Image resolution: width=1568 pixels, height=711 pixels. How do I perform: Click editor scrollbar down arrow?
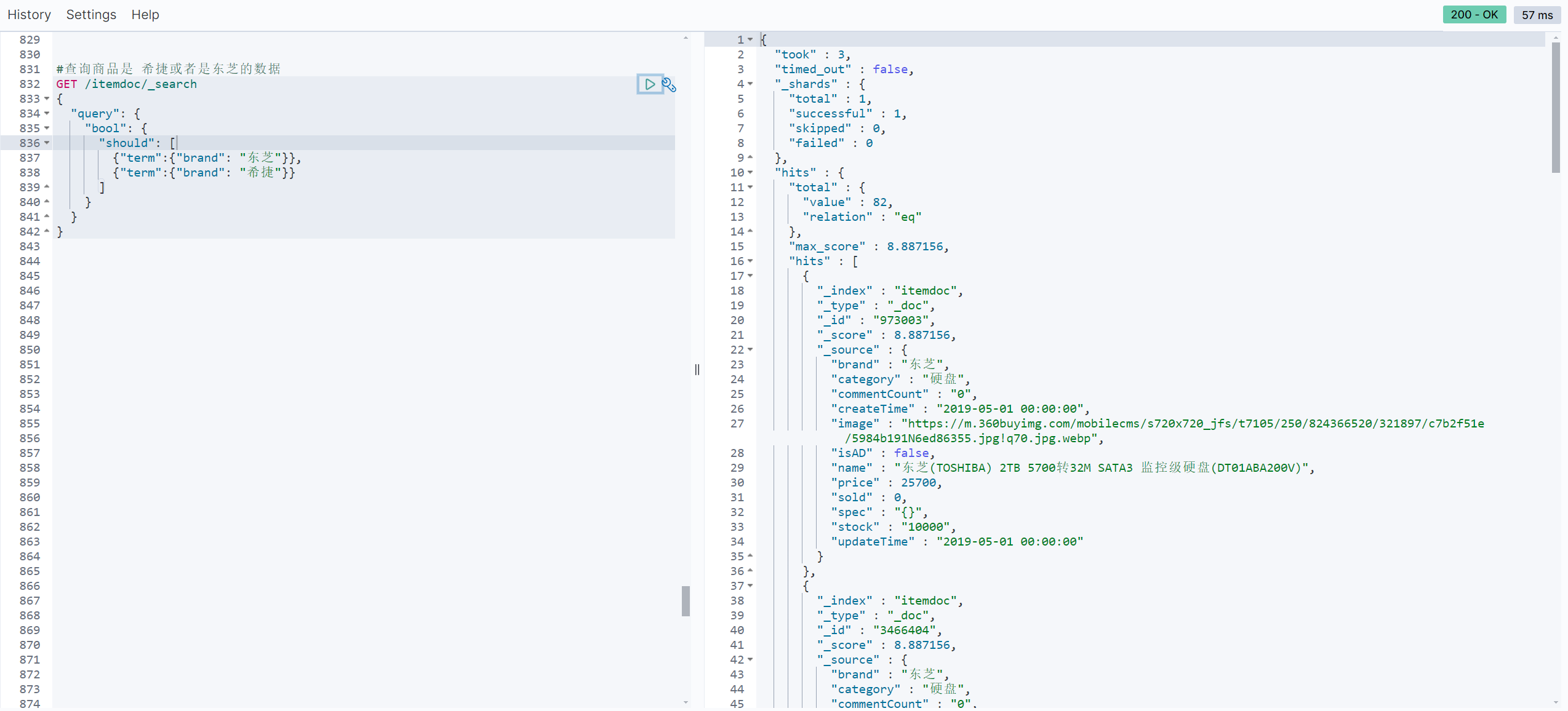point(686,702)
